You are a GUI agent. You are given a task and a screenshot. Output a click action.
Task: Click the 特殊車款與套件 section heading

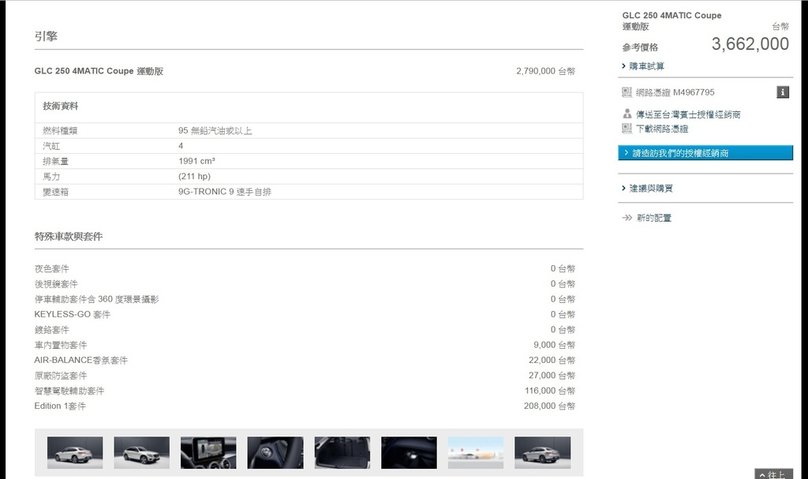(x=69, y=236)
